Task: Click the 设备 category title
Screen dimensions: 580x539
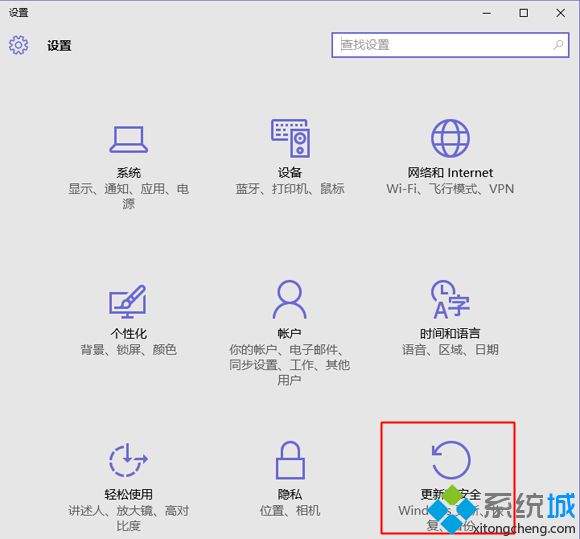Action: click(290, 172)
